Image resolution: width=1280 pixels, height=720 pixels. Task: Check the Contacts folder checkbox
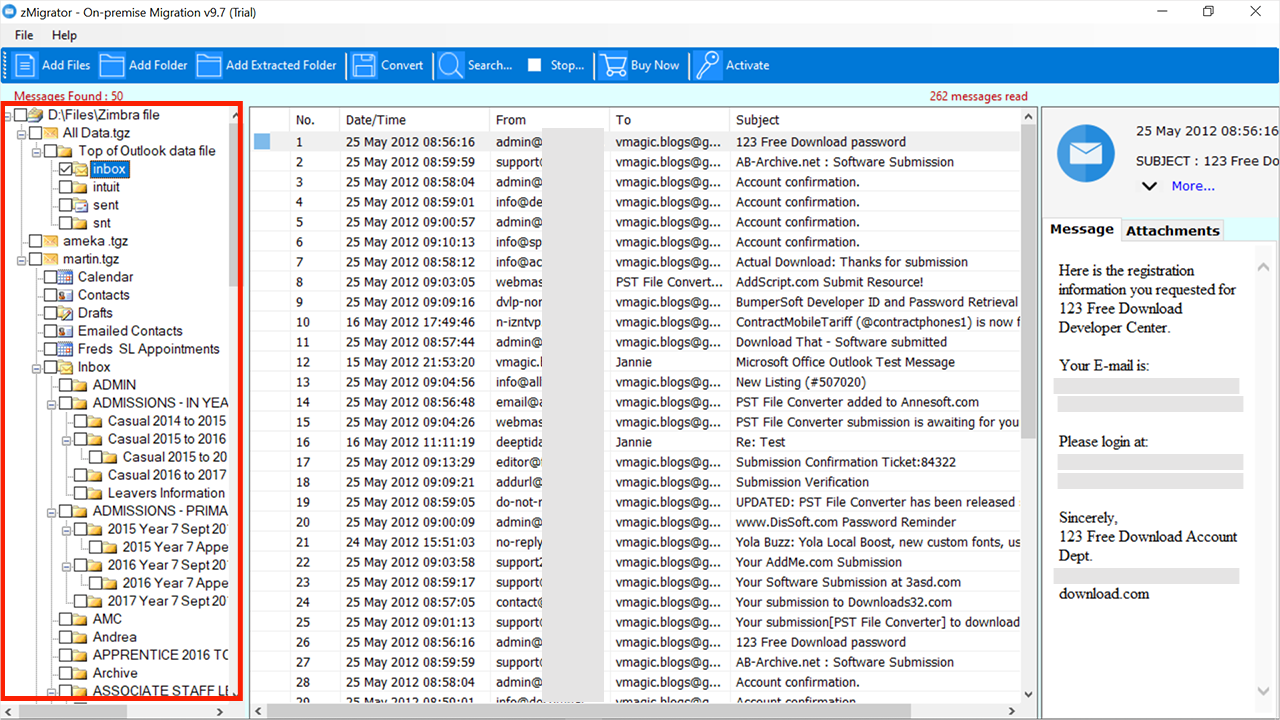(51, 295)
